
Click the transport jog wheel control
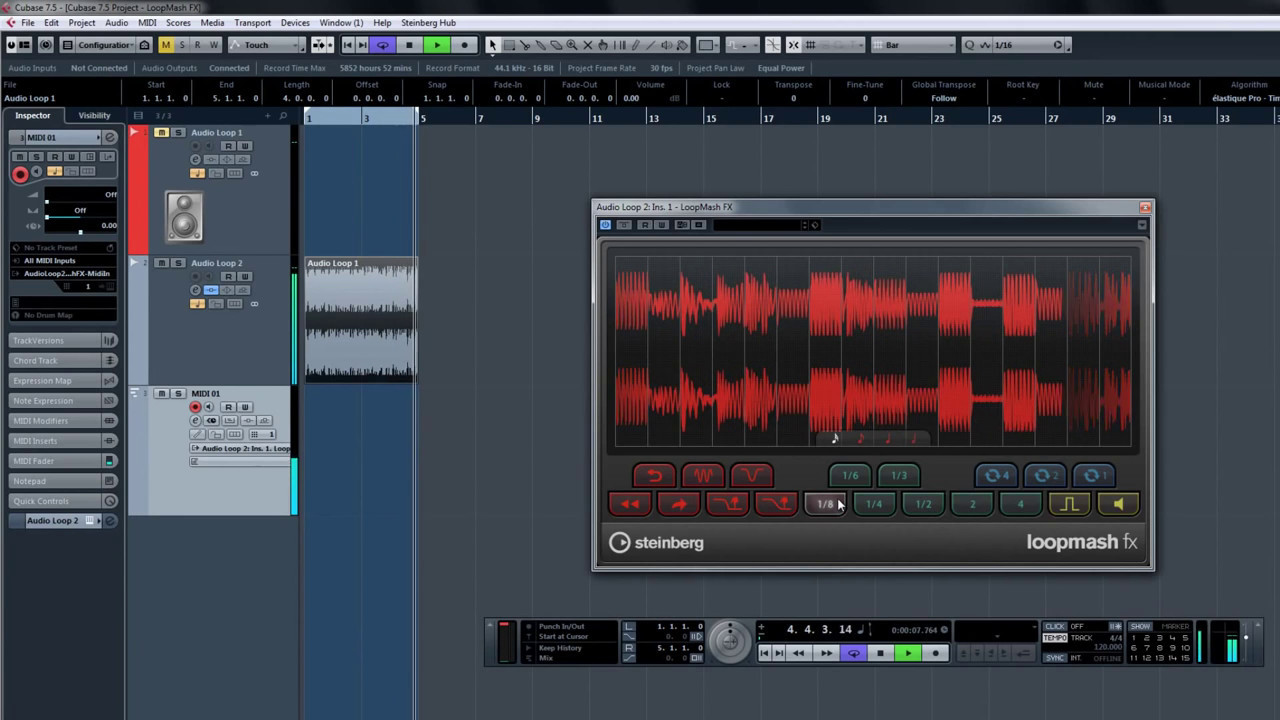pos(730,640)
